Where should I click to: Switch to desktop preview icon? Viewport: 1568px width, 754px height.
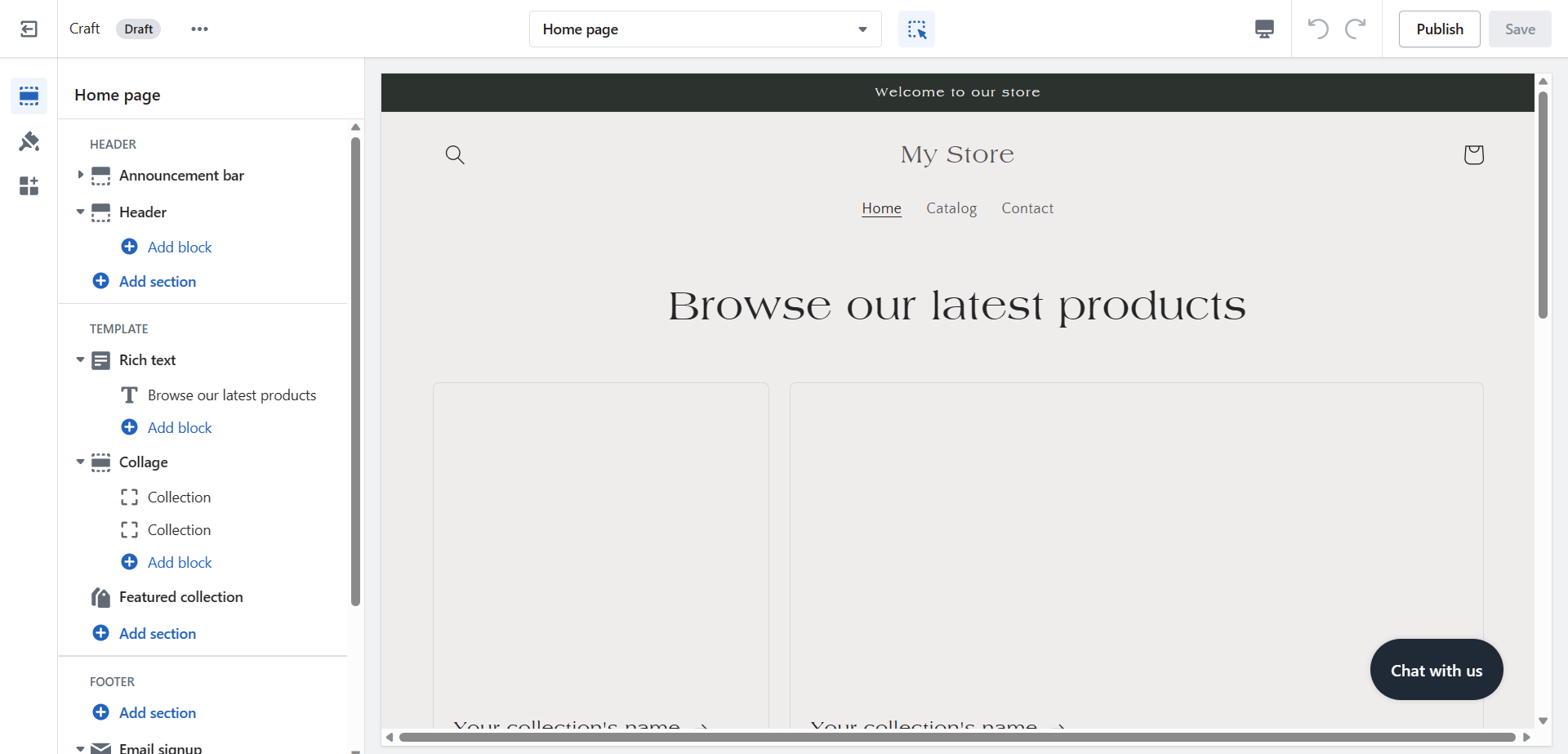pyautogui.click(x=1264, y=29)
